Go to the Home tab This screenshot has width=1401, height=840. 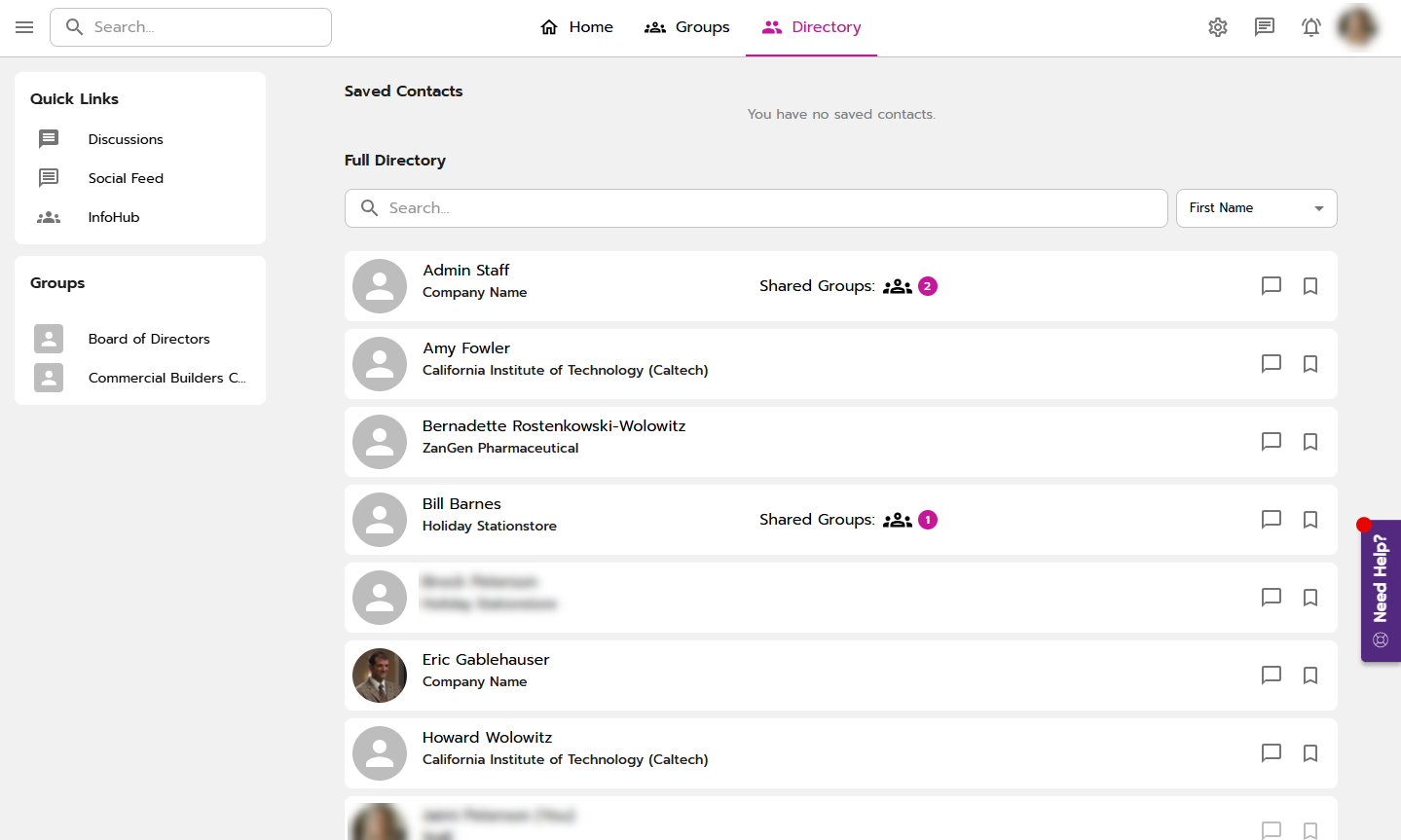[576, 27]
